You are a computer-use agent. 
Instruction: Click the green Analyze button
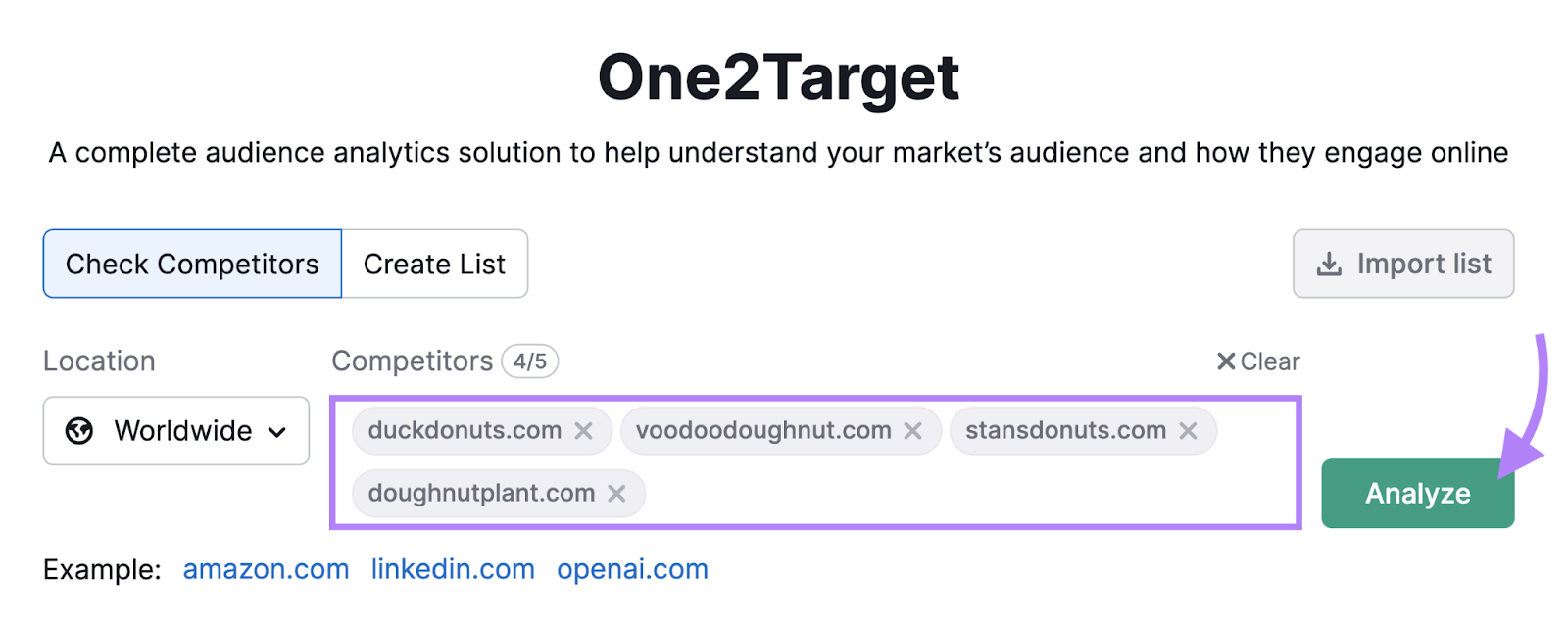[x=1417, y=493]
